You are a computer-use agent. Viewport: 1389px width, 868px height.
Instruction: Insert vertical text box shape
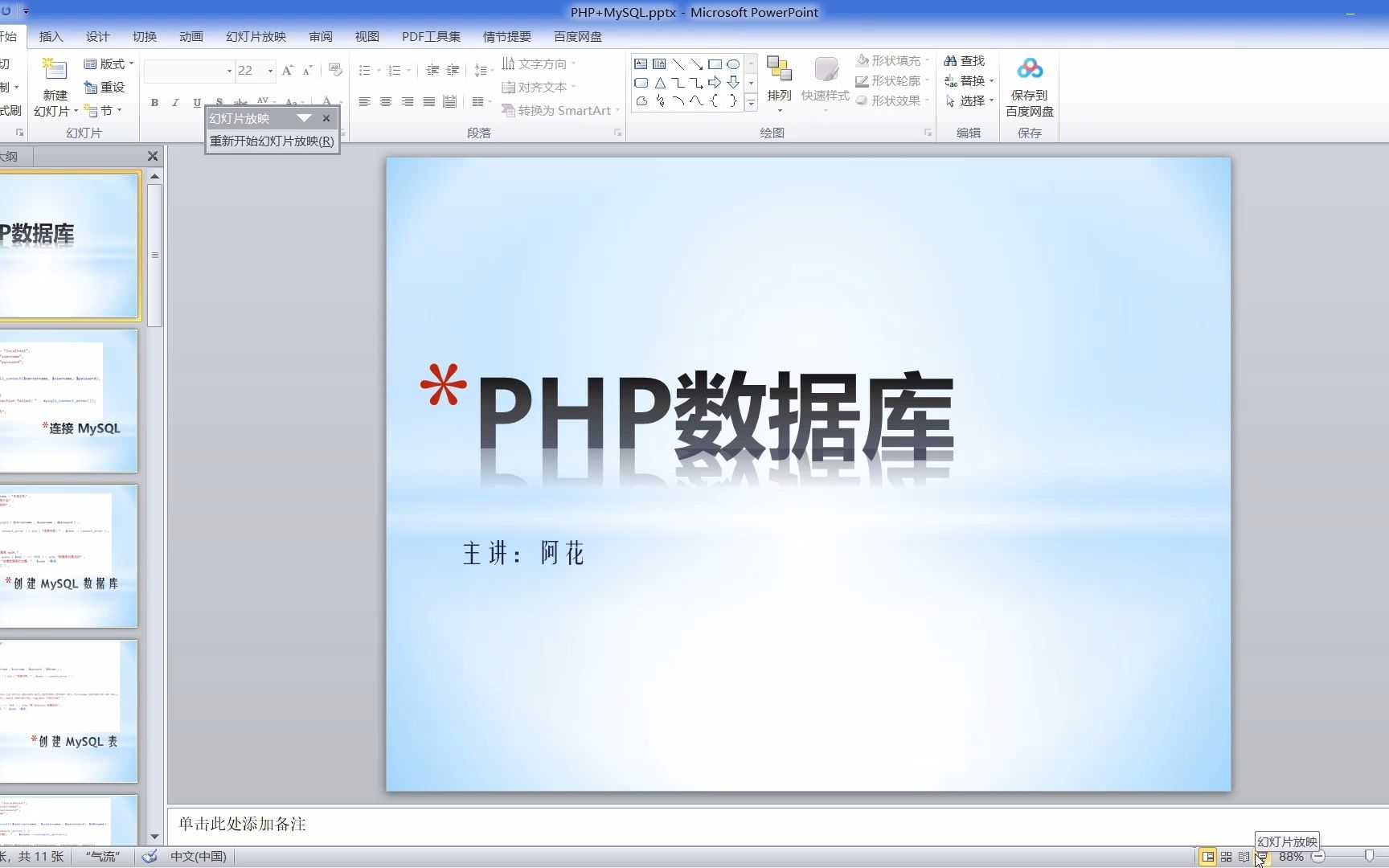point(659,63)
